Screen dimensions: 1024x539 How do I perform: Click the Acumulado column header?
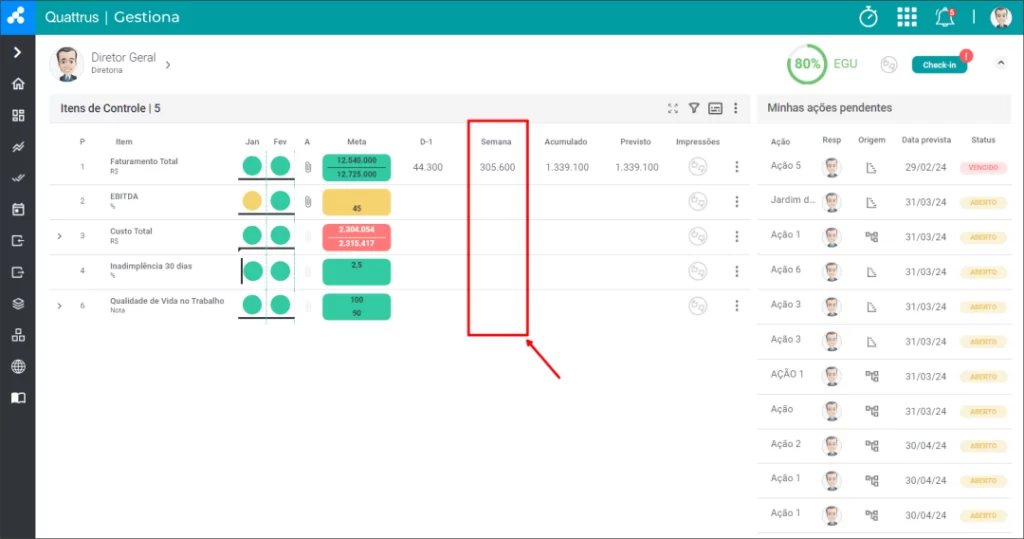click(x=566, y=142)
